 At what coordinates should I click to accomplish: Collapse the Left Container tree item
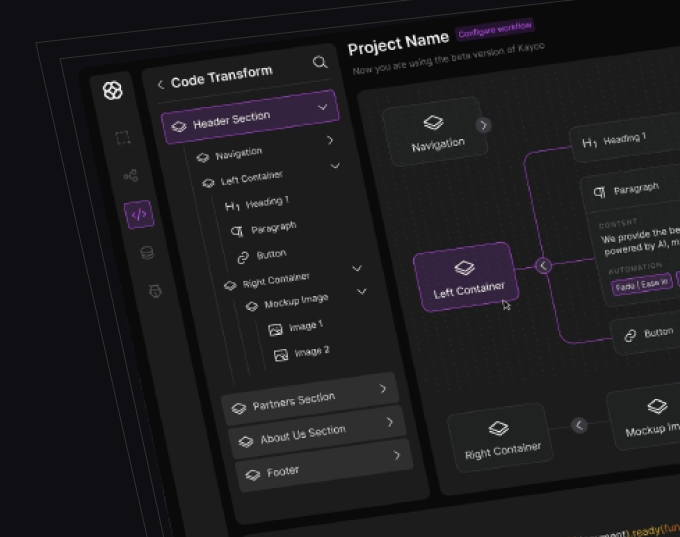point(335,166)
